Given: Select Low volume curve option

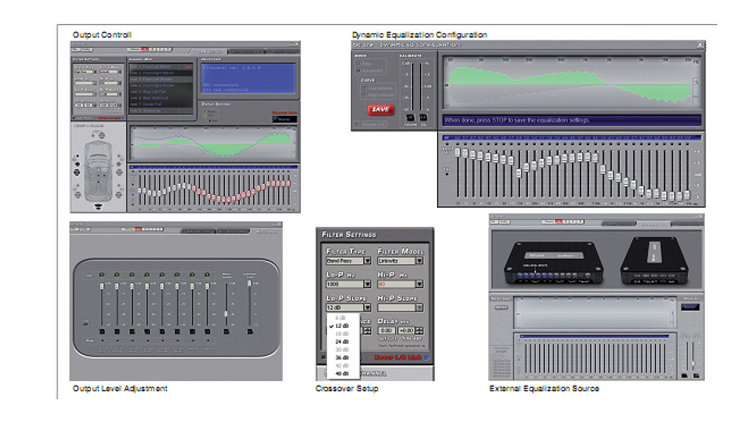Looking at the screenshot, I should pyautogui.click(x=365, y=88).
